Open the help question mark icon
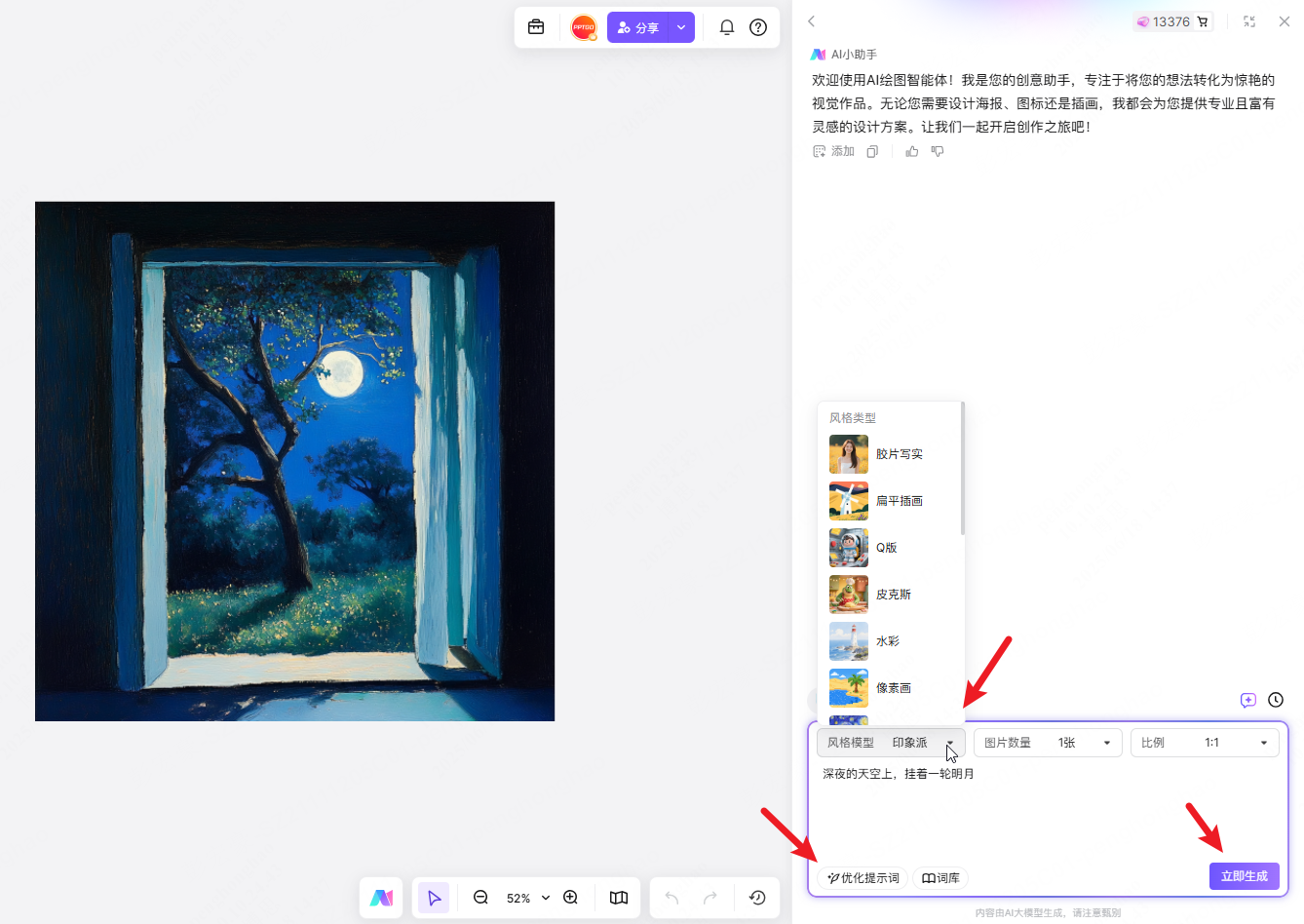1304x924 pixels. tap(758, 27)
